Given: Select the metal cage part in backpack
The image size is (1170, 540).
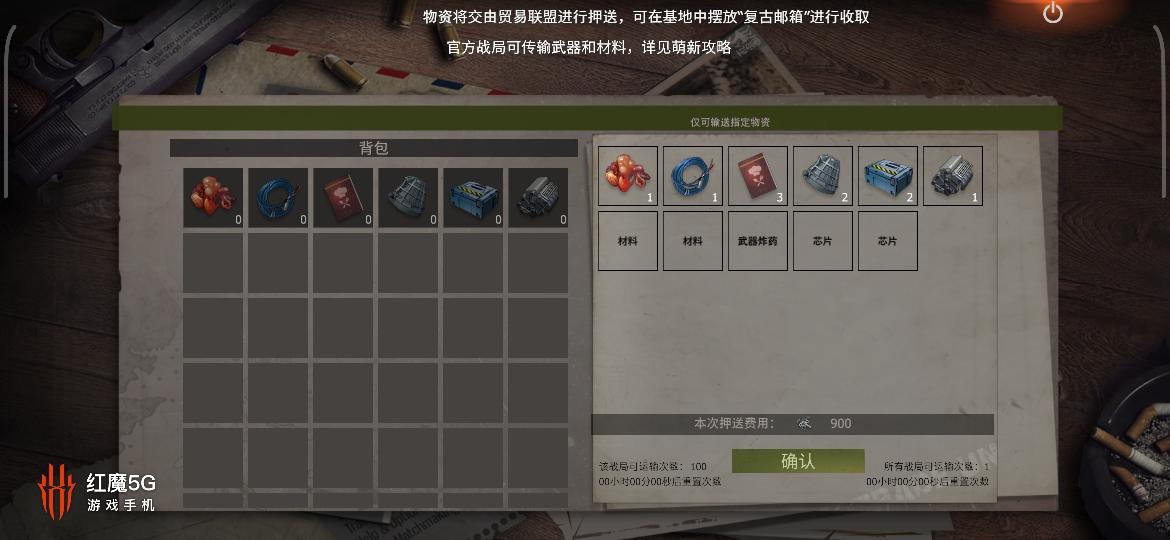Looking at the screenshot, I should pos(408,198).
